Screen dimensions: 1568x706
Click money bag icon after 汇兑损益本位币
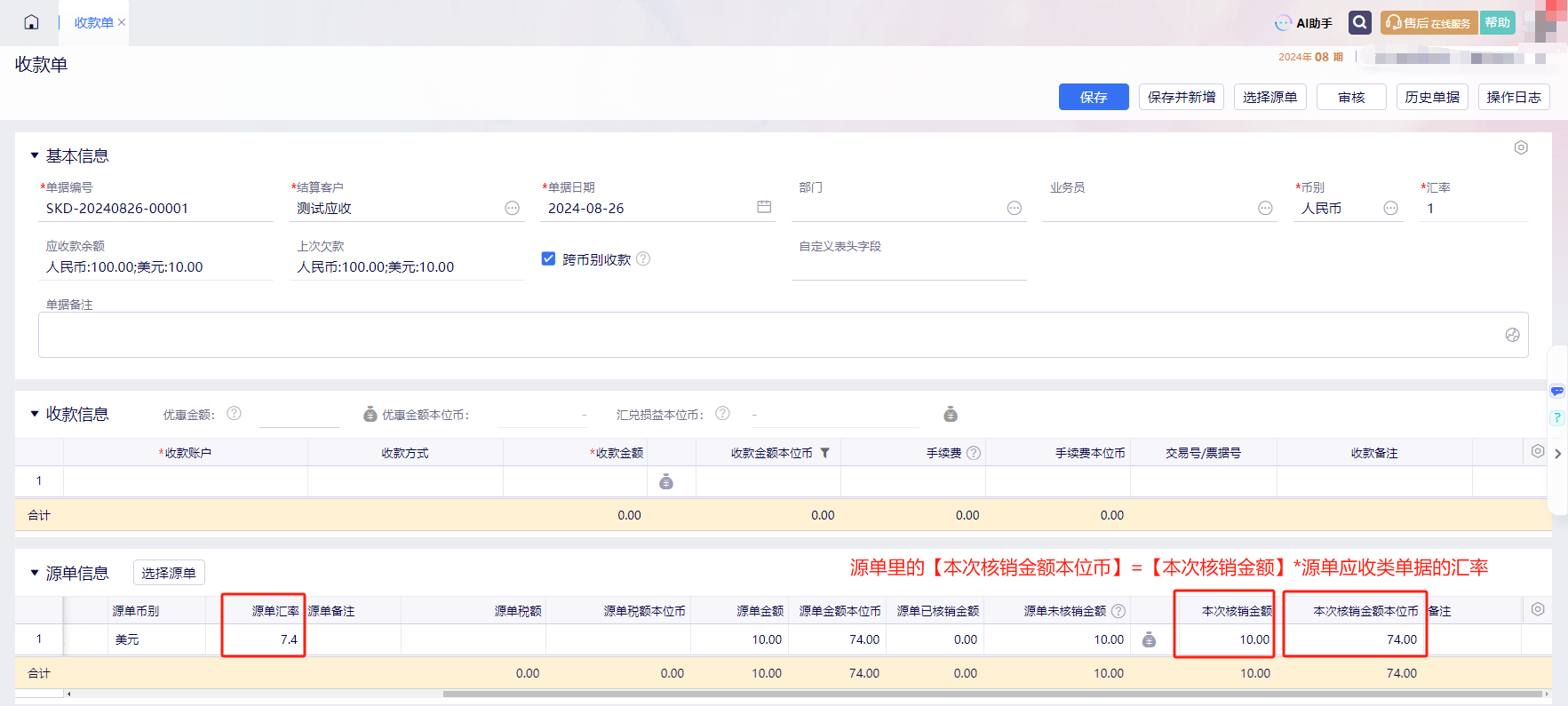pyautogui.click(x=951, y=414)
